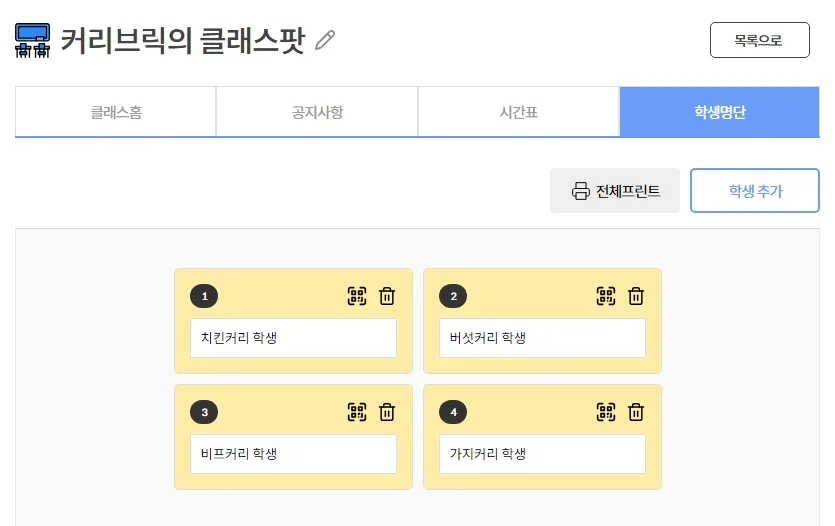Open the 공지사항 tab
Screen dimensions: 835x526
[317, 112]
